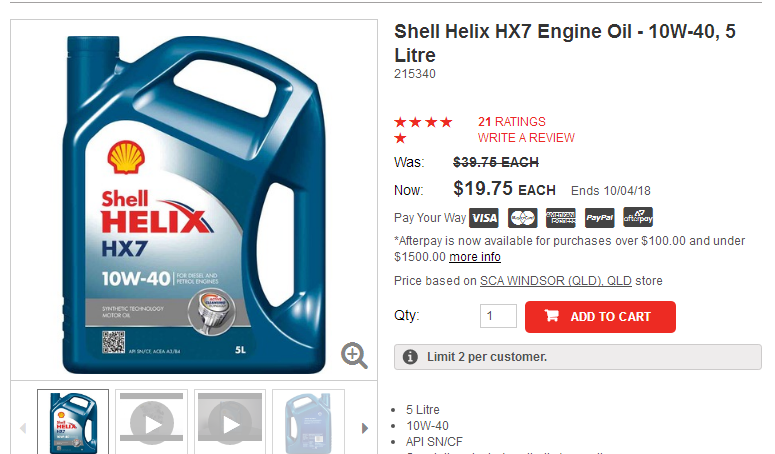Click the magnifier zoom icon on product image
775x454 pixels.
354,355
